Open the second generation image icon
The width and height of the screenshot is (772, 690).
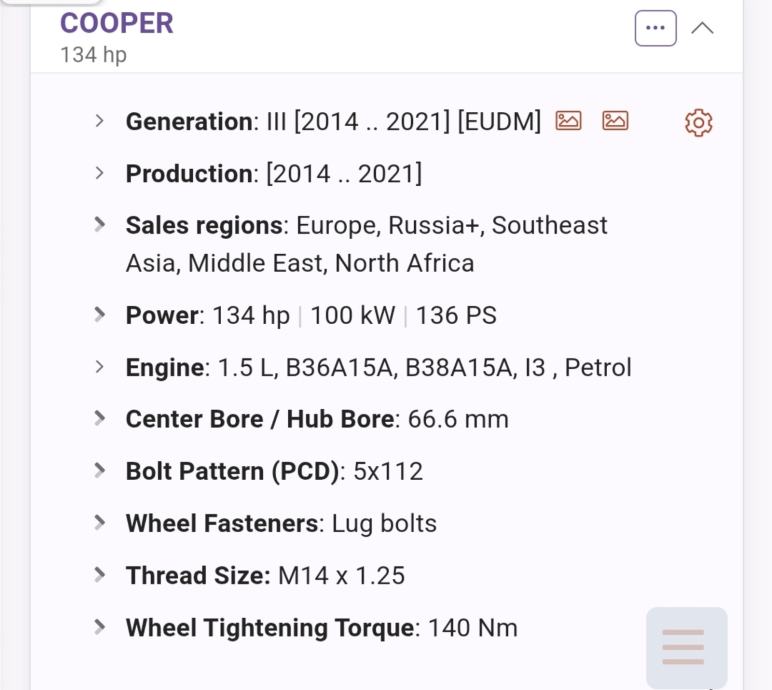[x=615, y=121]
